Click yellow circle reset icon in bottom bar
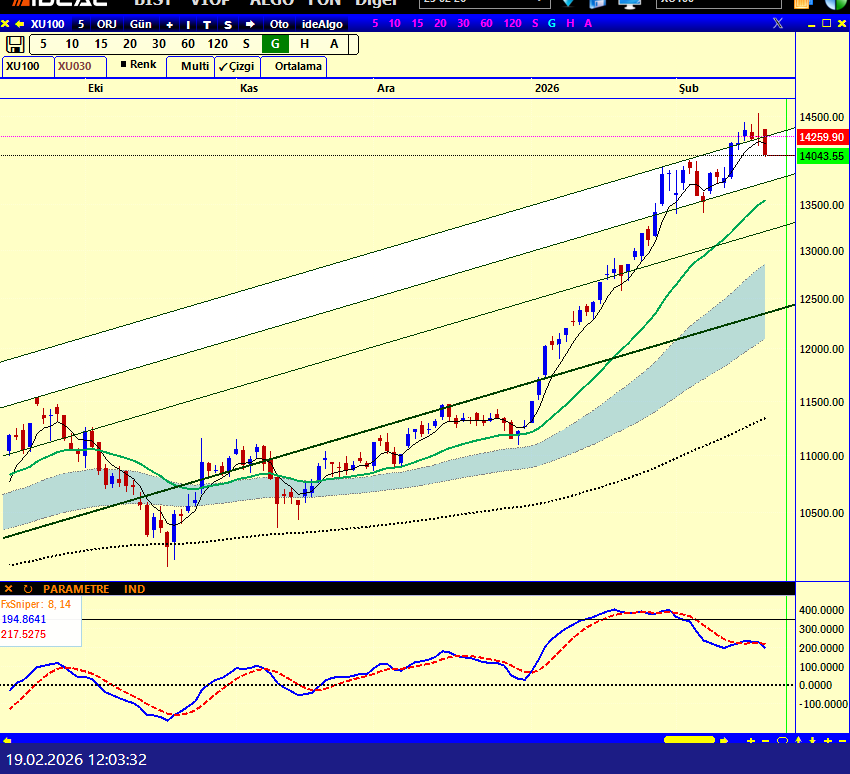Viewport: 850px width, 774px height. pyautogui.click(x=782, y=740)
